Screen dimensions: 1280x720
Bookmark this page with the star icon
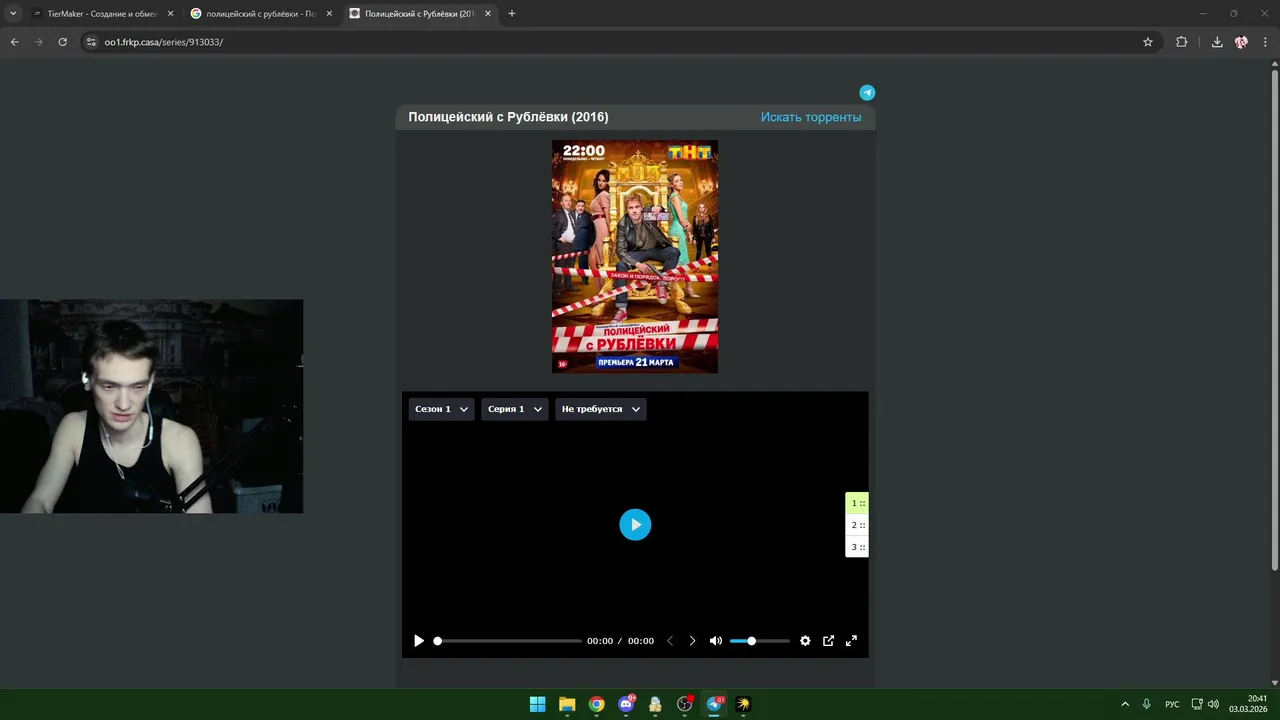tap(1148, 42)
